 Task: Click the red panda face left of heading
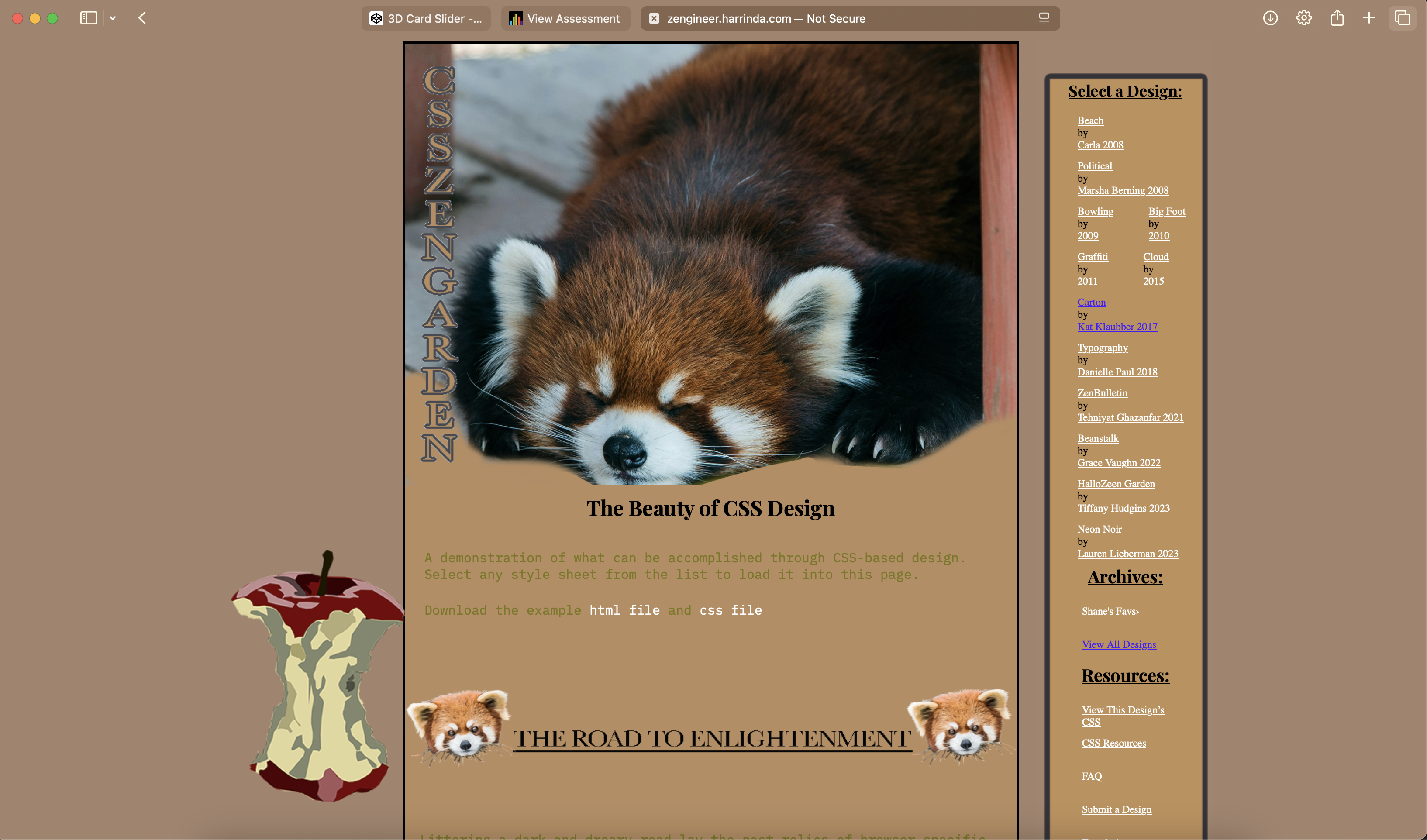458,727
